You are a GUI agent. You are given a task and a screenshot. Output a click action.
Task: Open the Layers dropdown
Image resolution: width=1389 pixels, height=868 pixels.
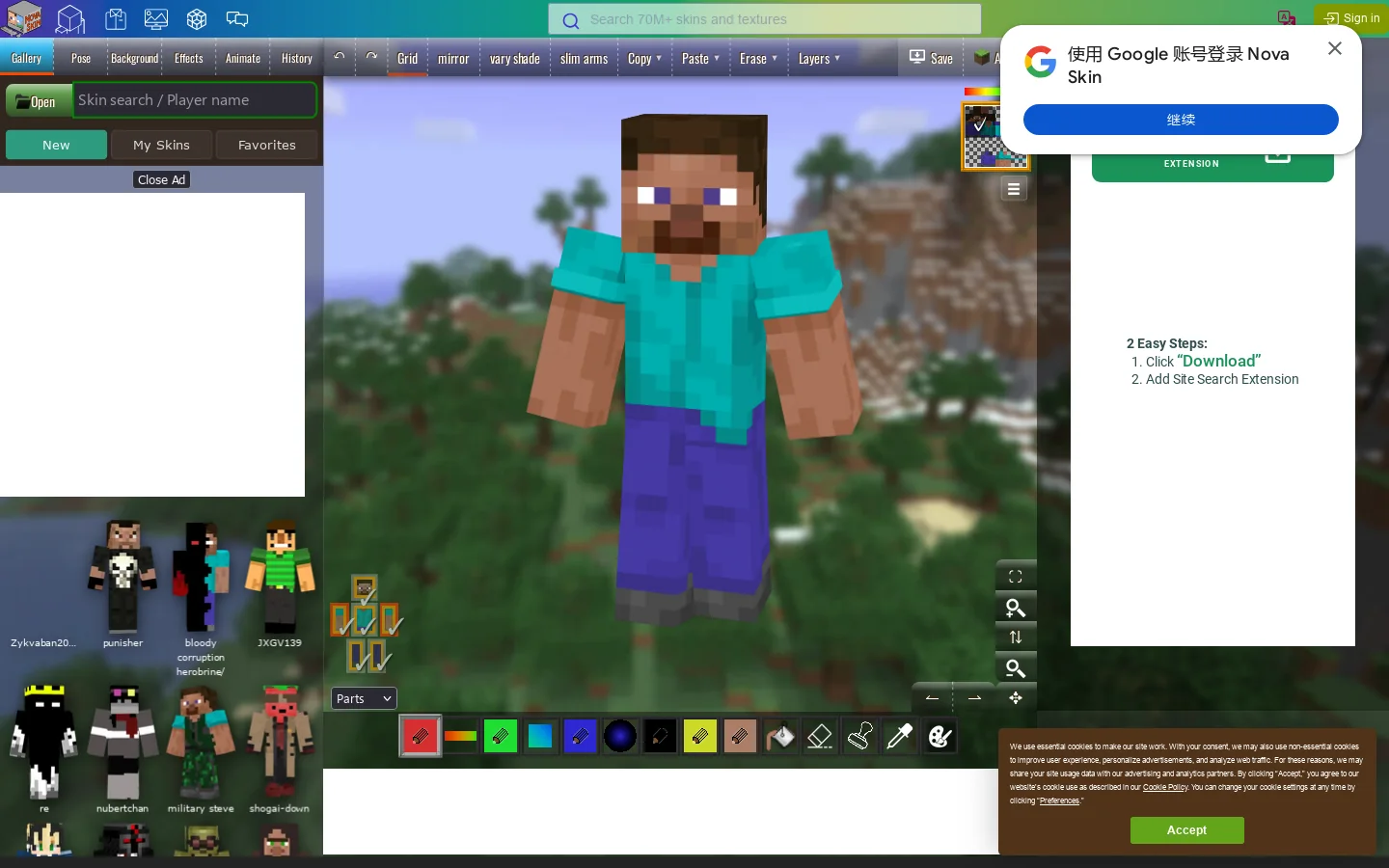[819, 59]
